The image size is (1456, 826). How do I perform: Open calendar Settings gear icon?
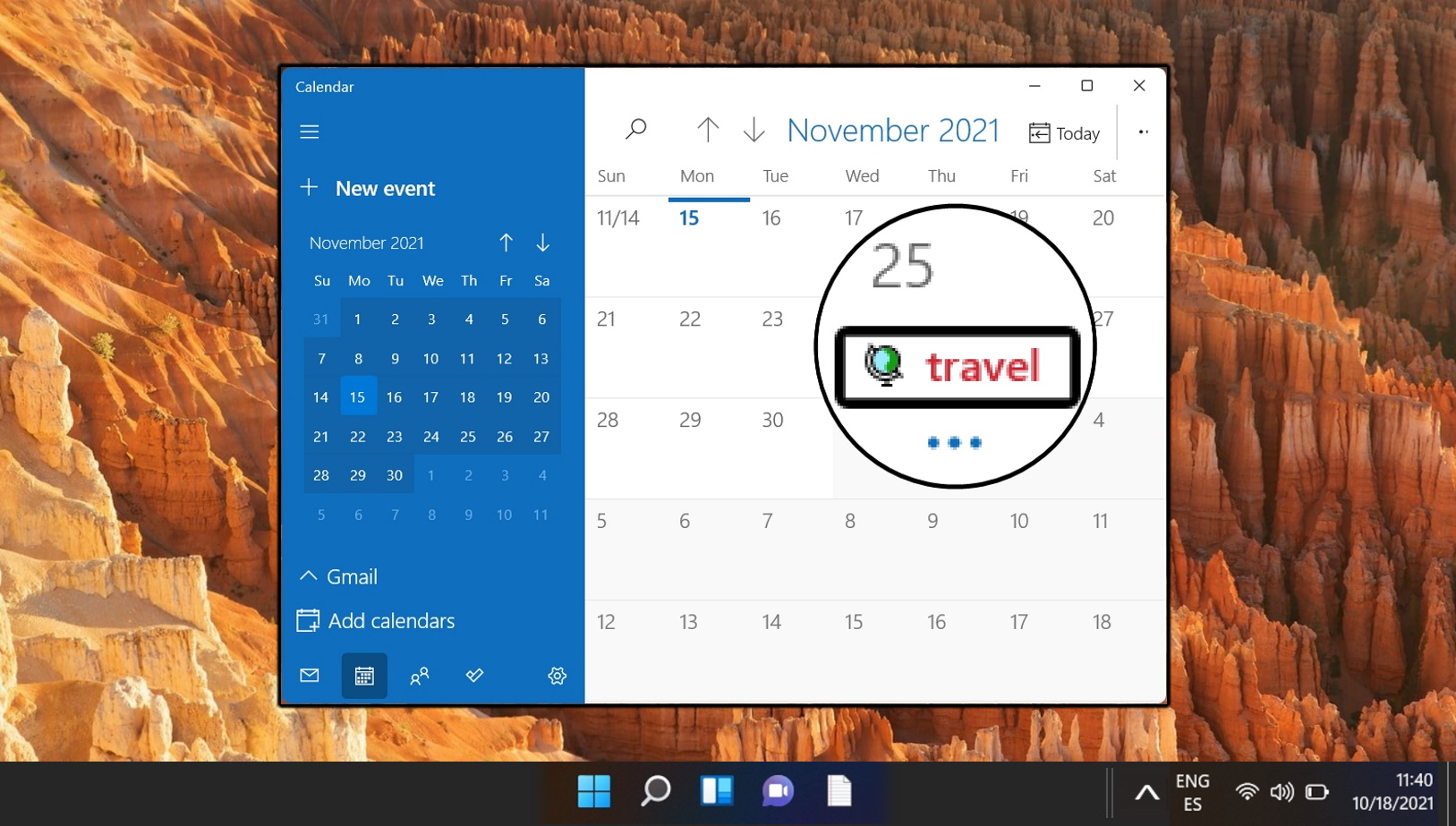[557, 676]
